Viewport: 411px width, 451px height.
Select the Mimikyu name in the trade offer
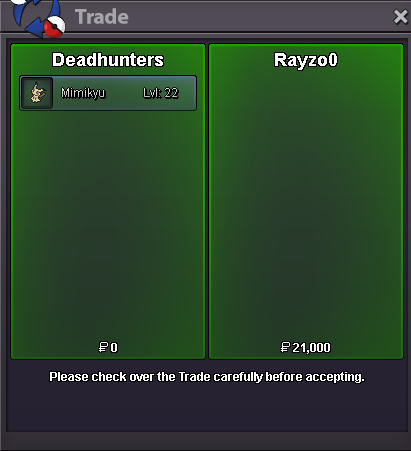click(x=83, y=93)
